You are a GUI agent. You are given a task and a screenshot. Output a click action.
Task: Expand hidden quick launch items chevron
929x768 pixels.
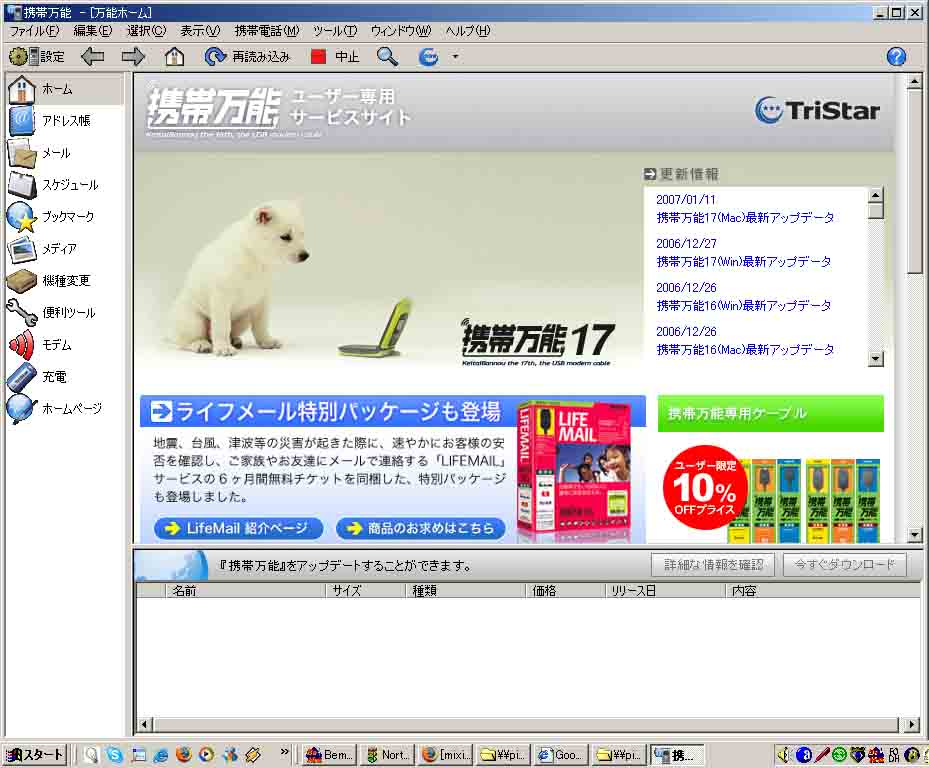(x=284, y=752)
